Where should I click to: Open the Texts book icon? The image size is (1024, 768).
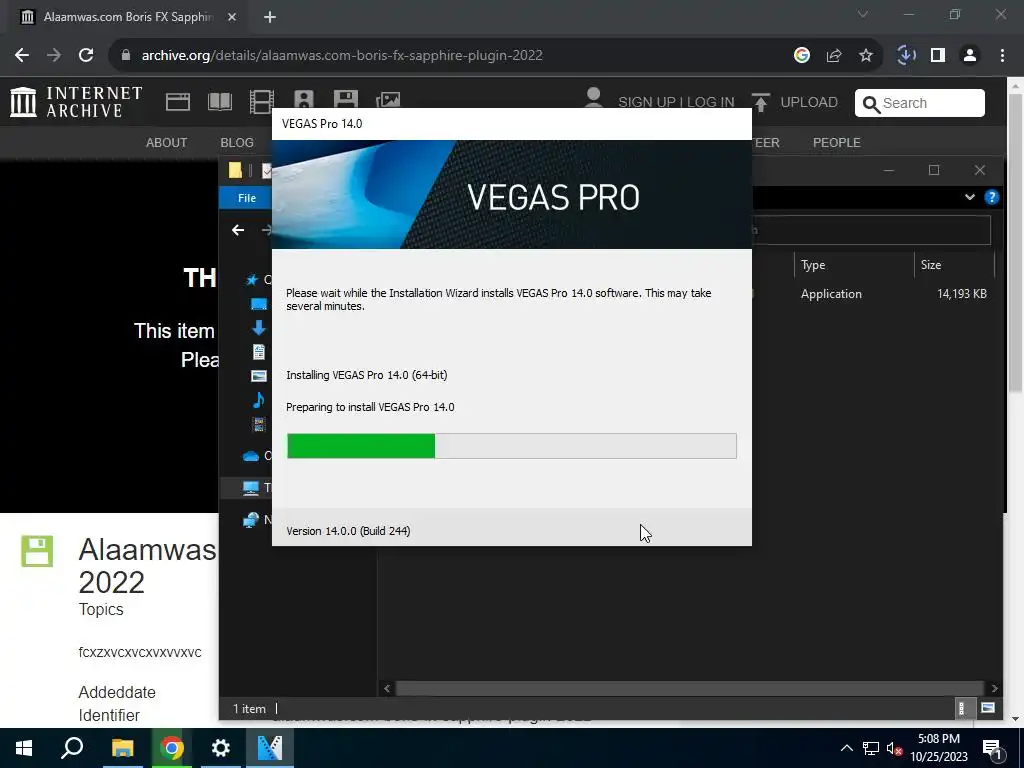tap(219, 102)
